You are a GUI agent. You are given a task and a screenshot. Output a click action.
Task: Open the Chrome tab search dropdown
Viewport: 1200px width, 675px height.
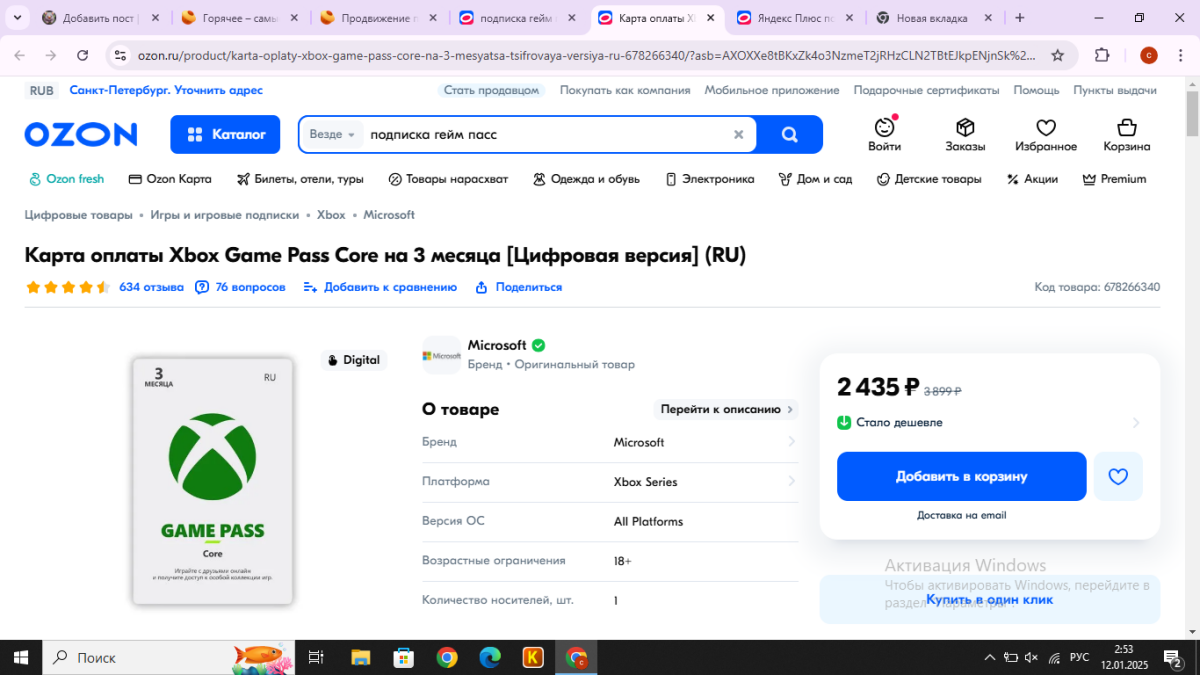click(x=17, y=18)
